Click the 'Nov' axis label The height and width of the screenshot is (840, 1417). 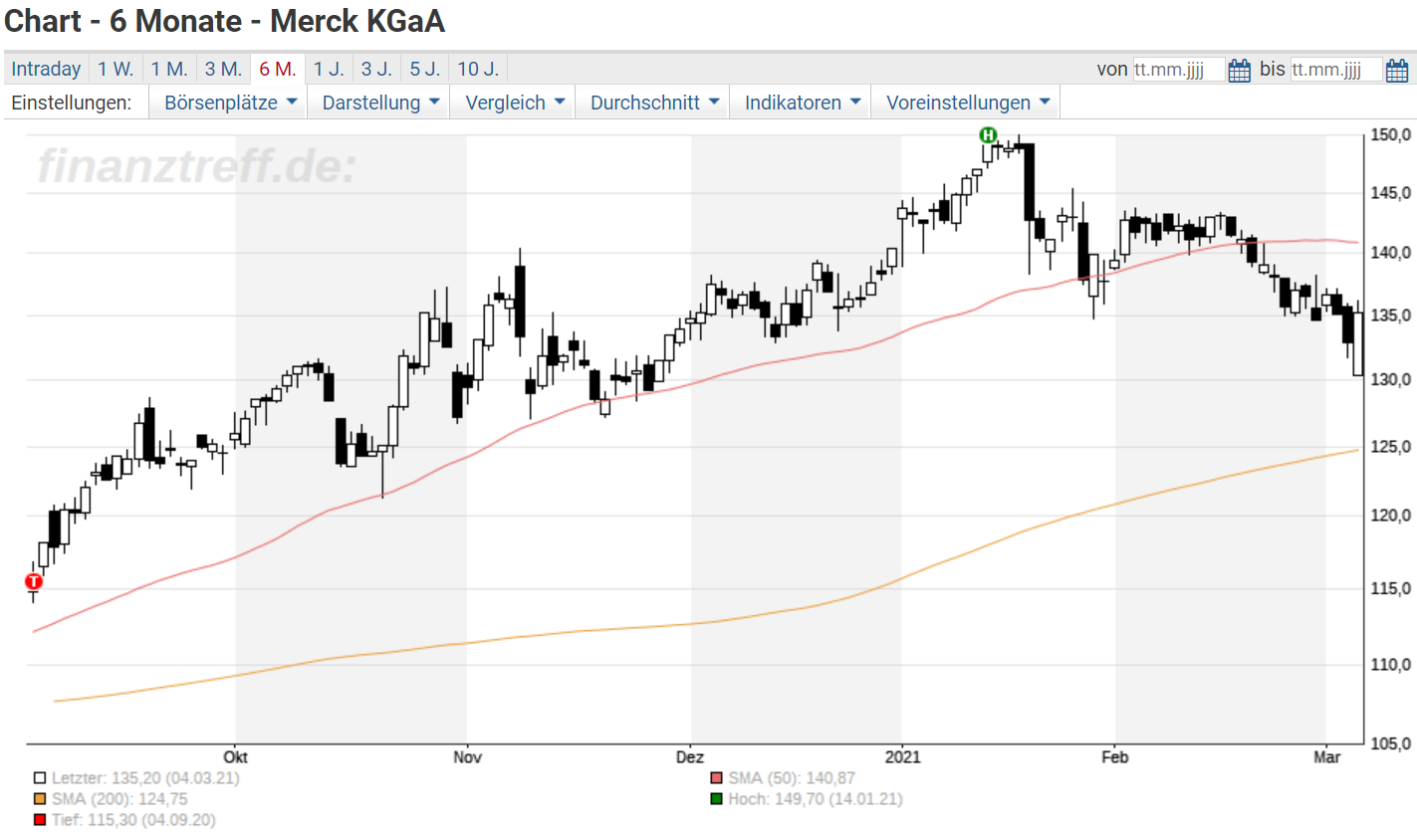coord(467,757)
